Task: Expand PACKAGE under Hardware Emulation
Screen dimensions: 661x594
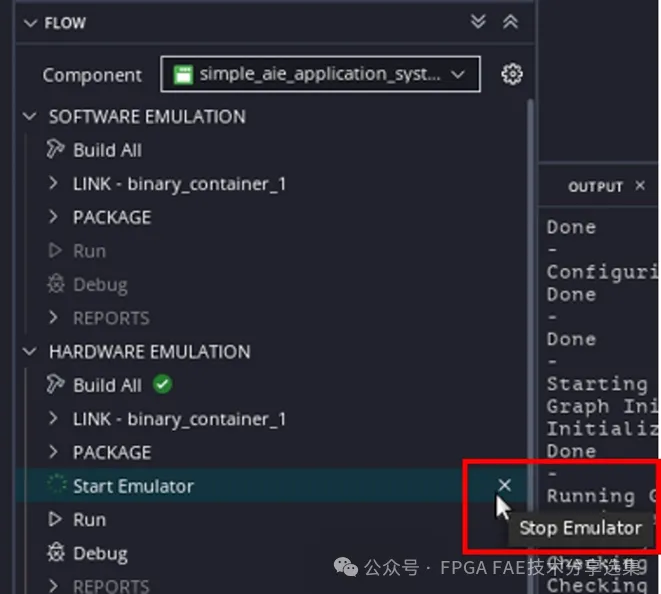Action: (53, 452)
